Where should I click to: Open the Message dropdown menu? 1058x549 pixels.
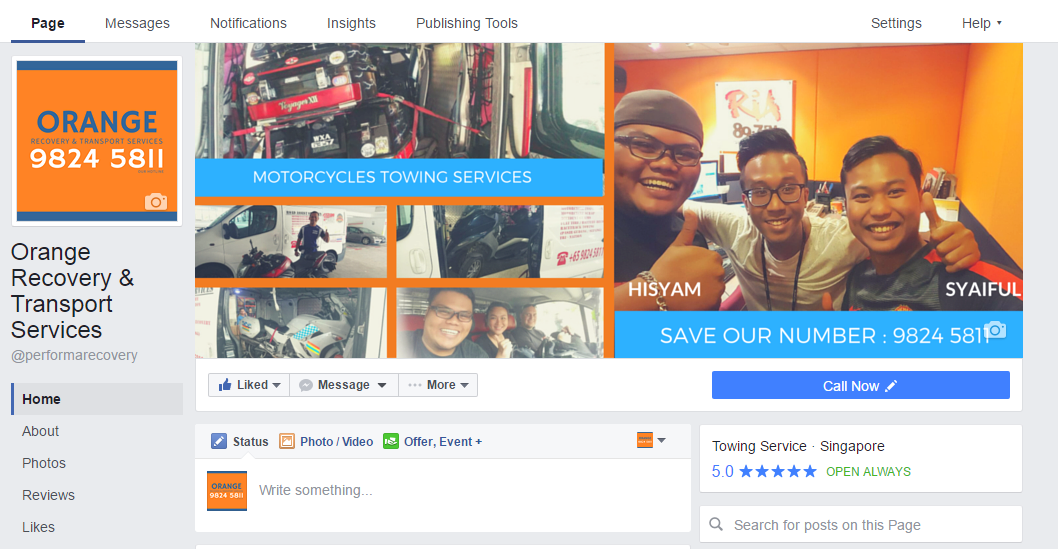(382, 385)
